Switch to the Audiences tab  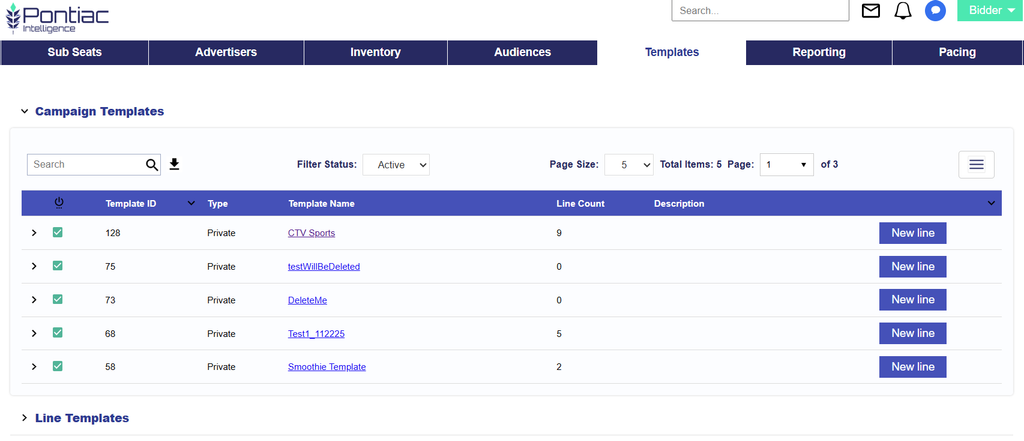coord(522,52)
